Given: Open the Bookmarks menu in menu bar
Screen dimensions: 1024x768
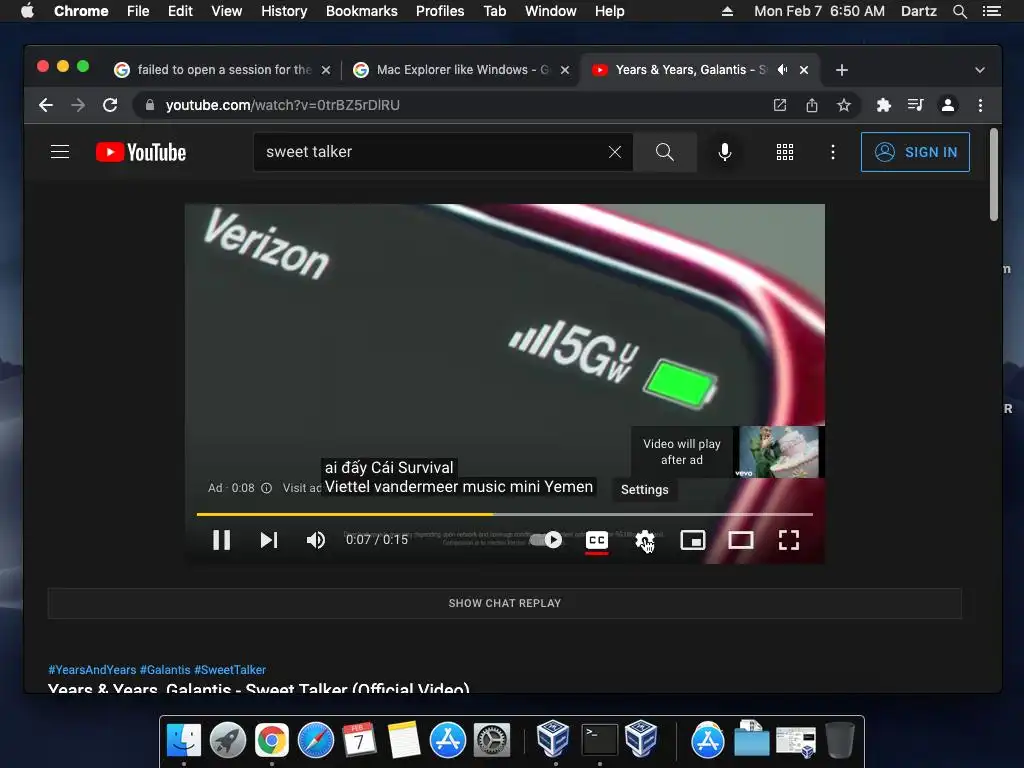Looking at the screenshot, I should tap(362, 11).
